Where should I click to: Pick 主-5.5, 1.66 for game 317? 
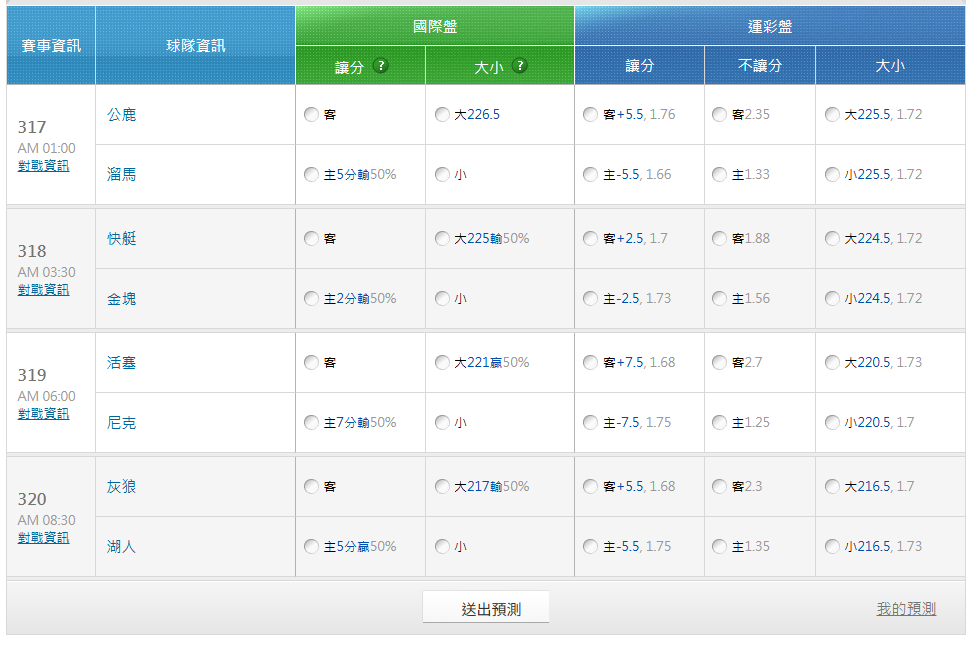[591, 175]
